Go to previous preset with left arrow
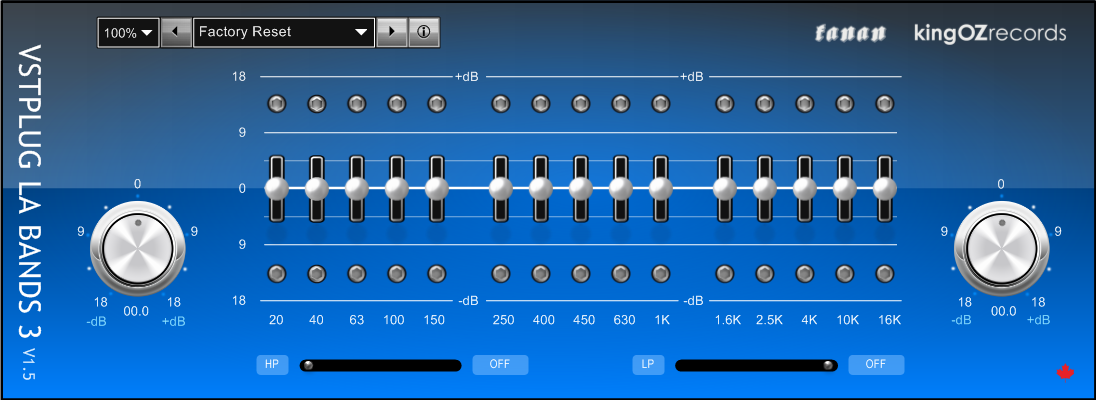 [x=176, y=32]
